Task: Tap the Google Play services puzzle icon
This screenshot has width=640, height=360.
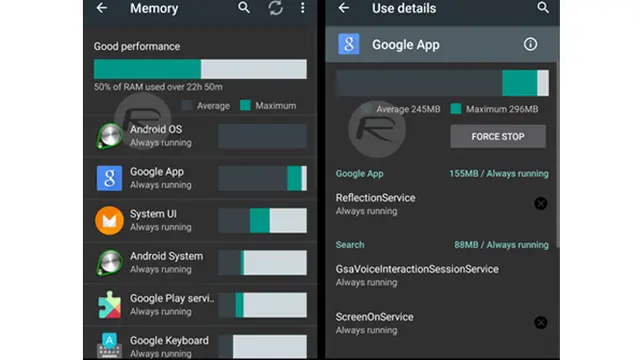Action: tap(109, 305)
